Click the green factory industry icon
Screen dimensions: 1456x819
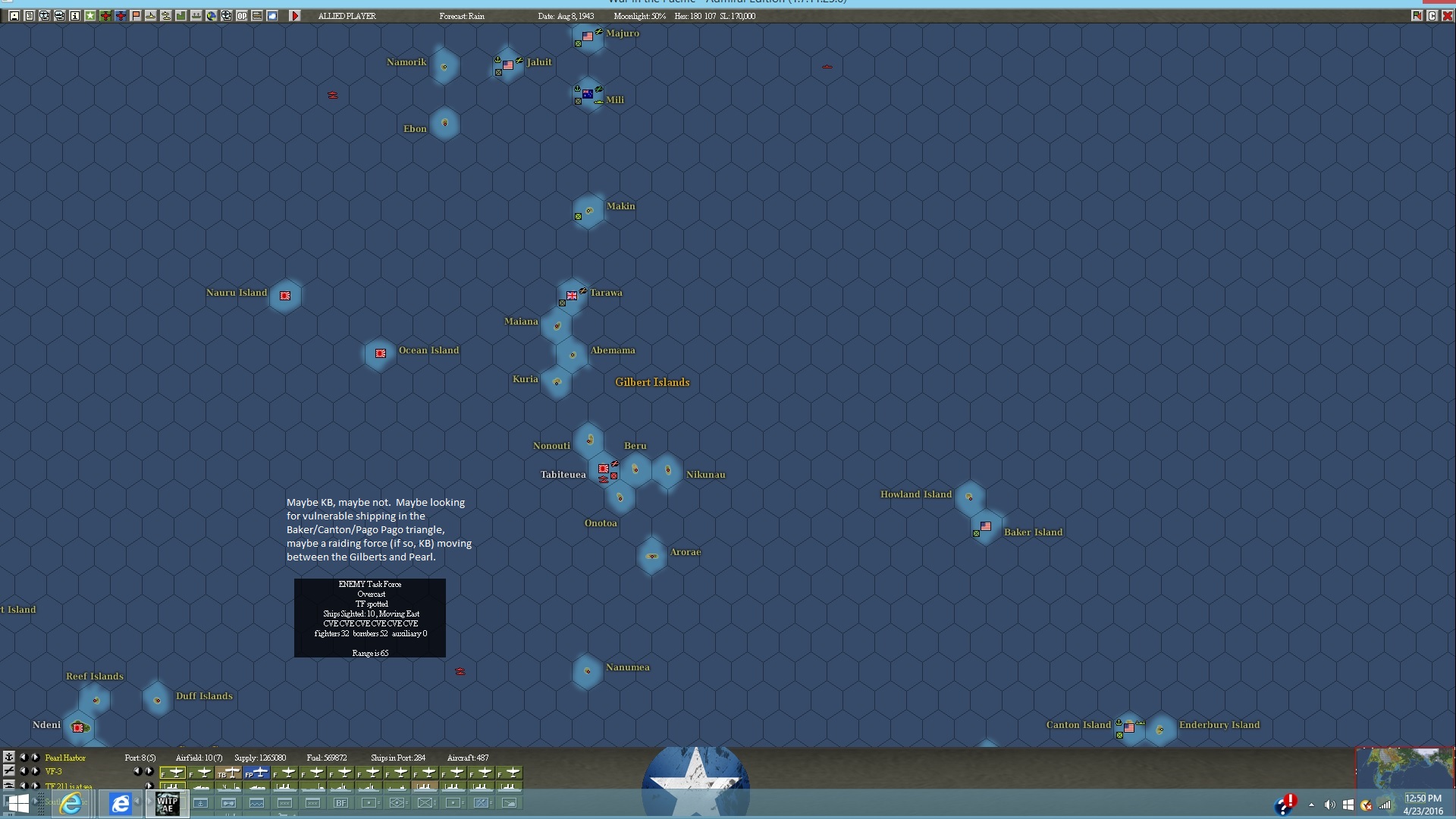[181, 15]
